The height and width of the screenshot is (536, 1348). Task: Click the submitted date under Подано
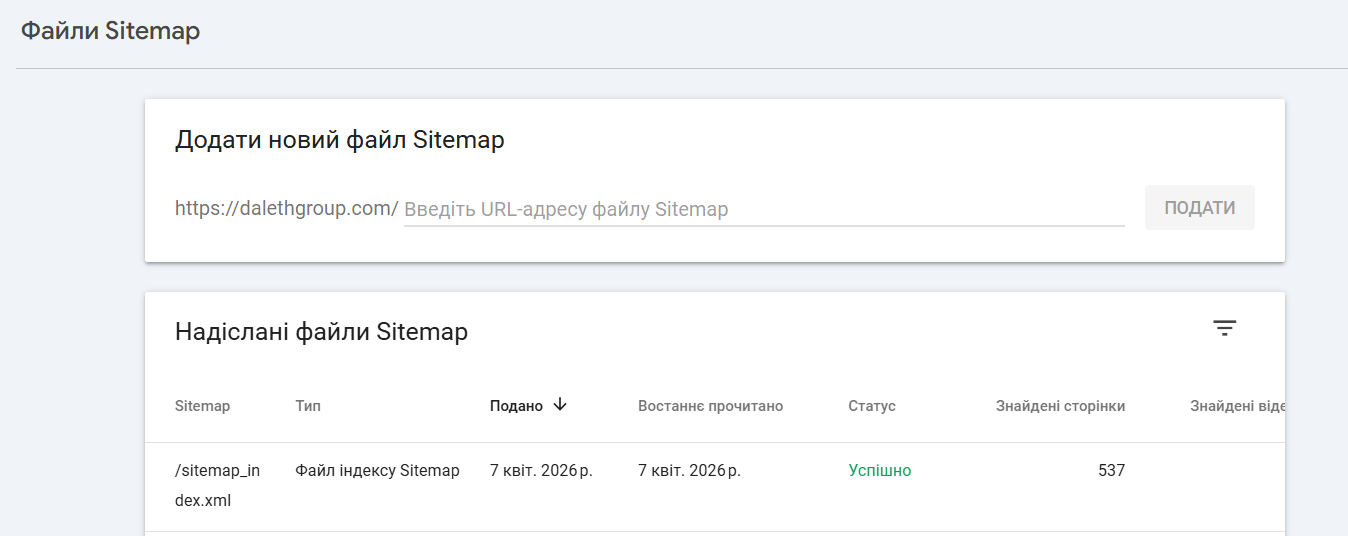click(541, 470)
